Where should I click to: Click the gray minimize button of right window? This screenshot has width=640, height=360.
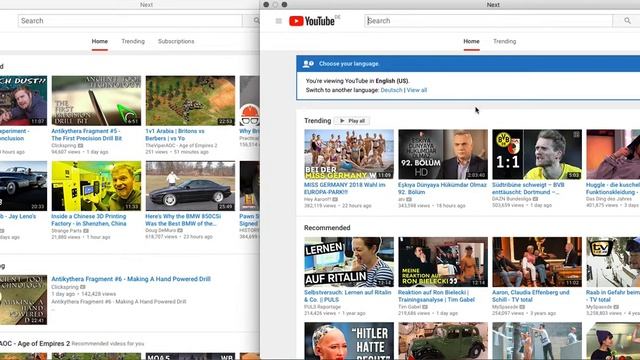tap(275, 4)
